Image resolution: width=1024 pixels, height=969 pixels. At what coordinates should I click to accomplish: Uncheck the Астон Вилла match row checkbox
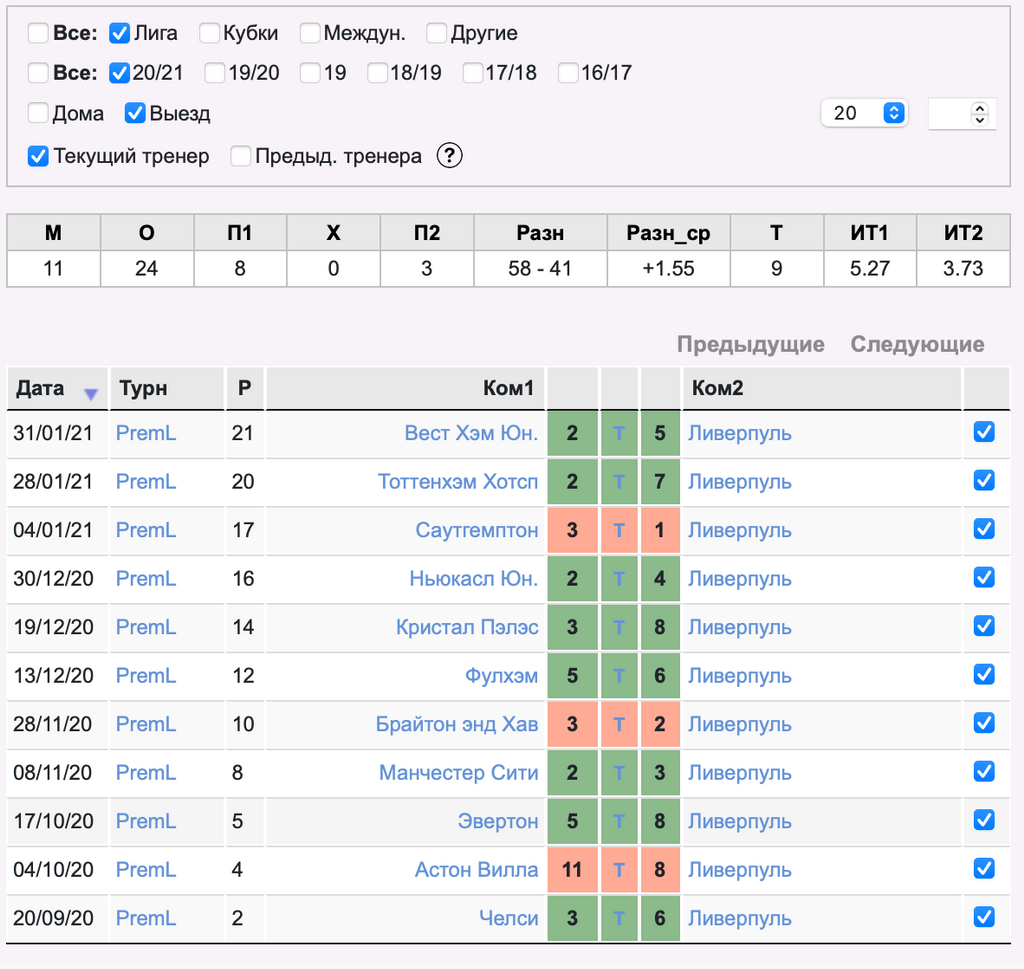pyautogui.click(x=984, y=868)
